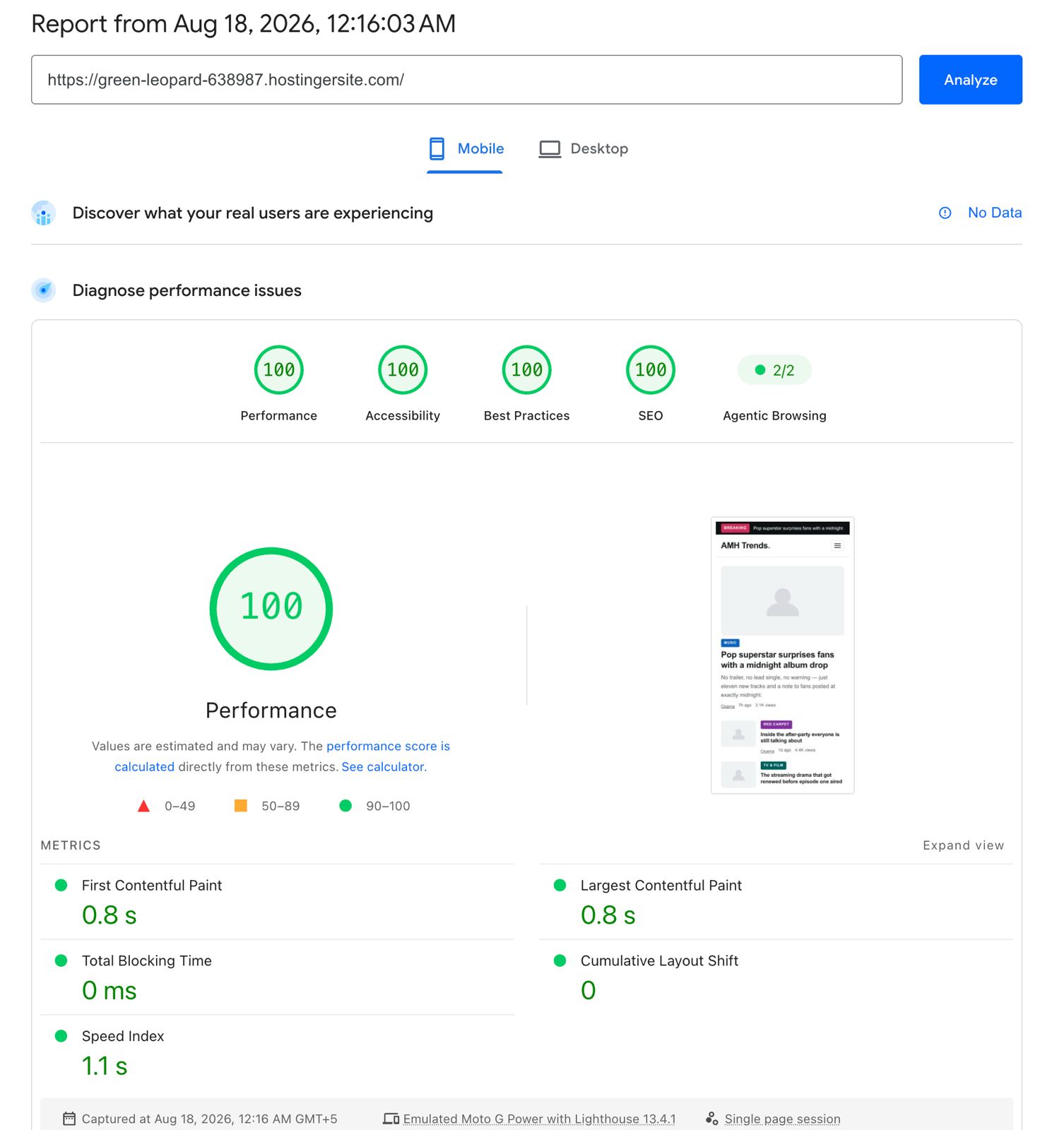Click the real users experience icon
The width and height of the screenshot is (1064, 1130).
(x=44, y=213)
